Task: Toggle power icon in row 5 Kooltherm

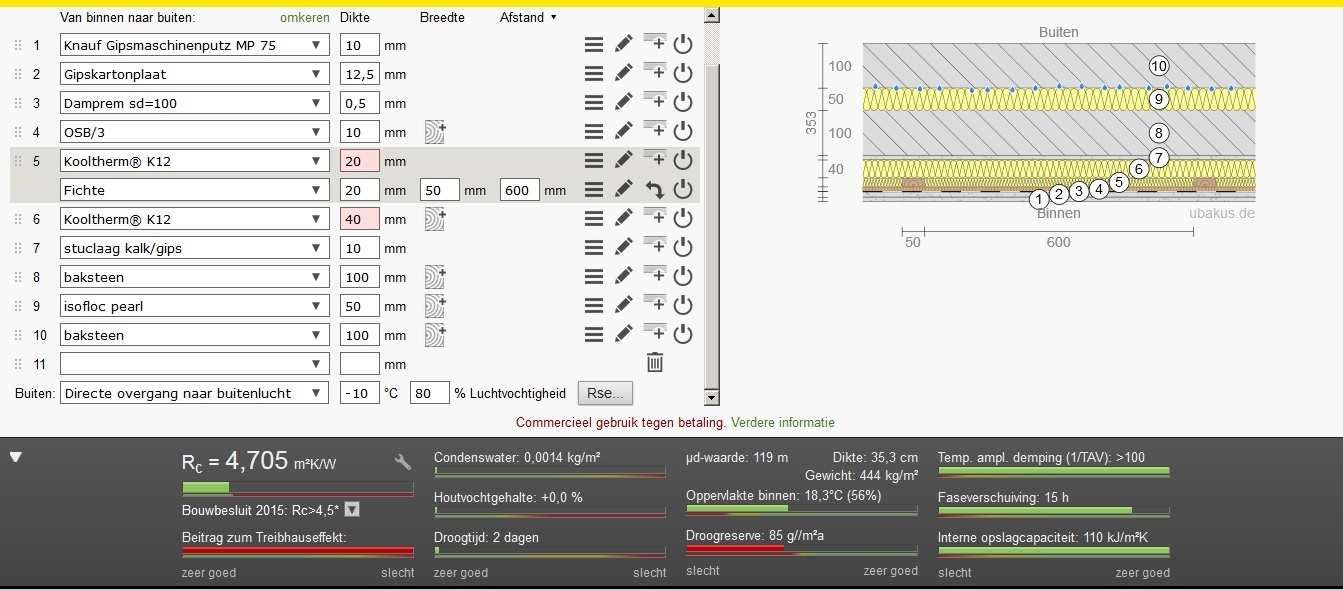Action: [683, 161]
